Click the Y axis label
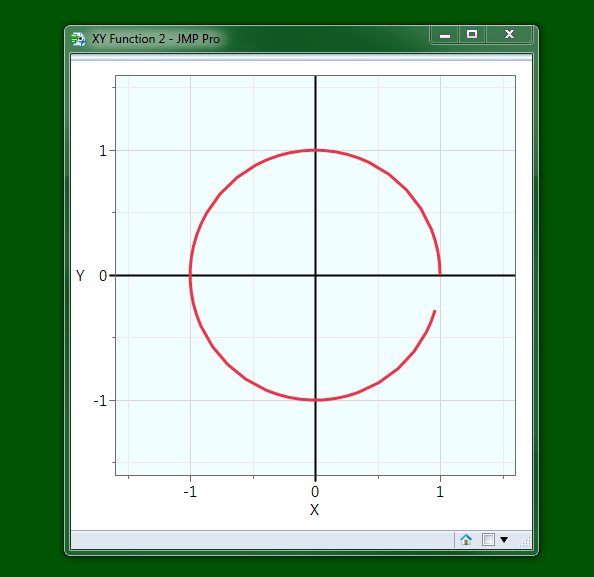Viewport: 594px width, 577px height. pos(80,276)
